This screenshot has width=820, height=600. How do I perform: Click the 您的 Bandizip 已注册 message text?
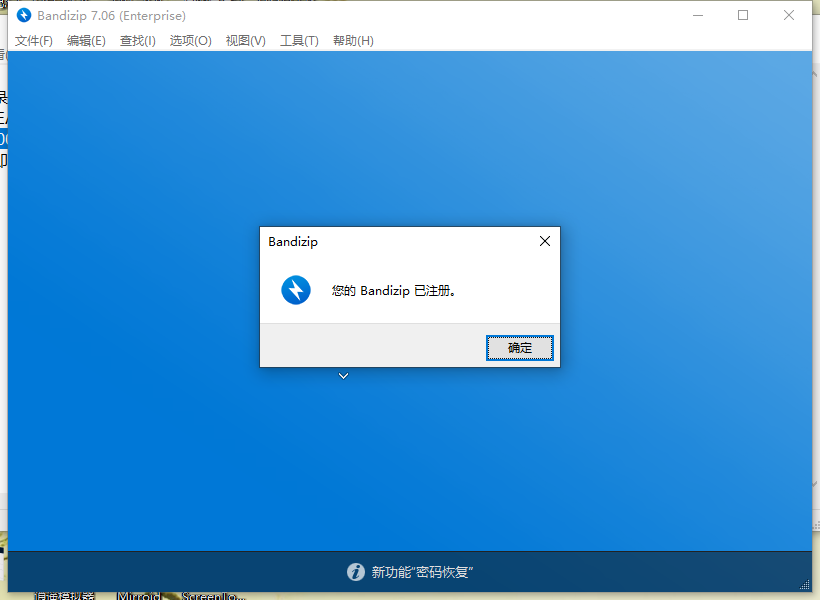point(393,291)
